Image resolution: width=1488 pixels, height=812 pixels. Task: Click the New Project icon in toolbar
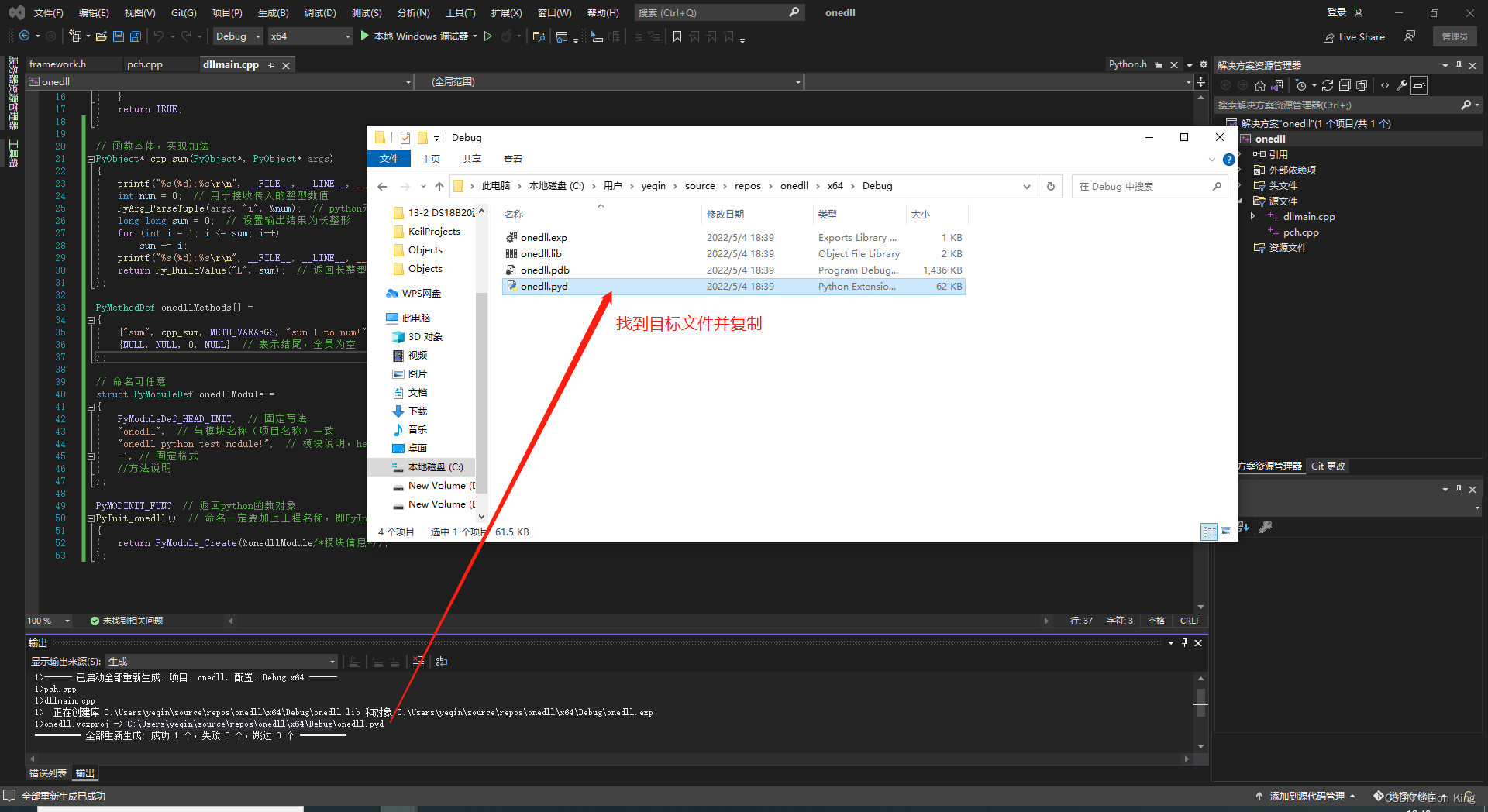[75, 36]
